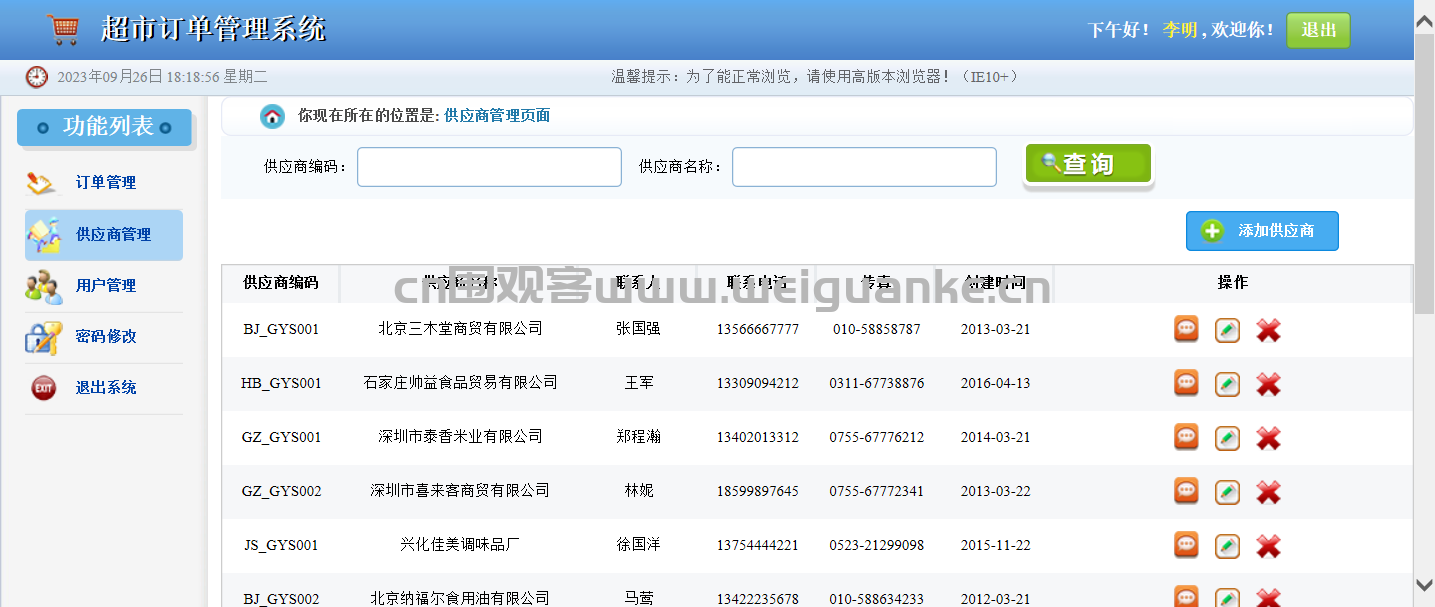
Task: Click the shopping cart logo icon
Action: [63, 29]
